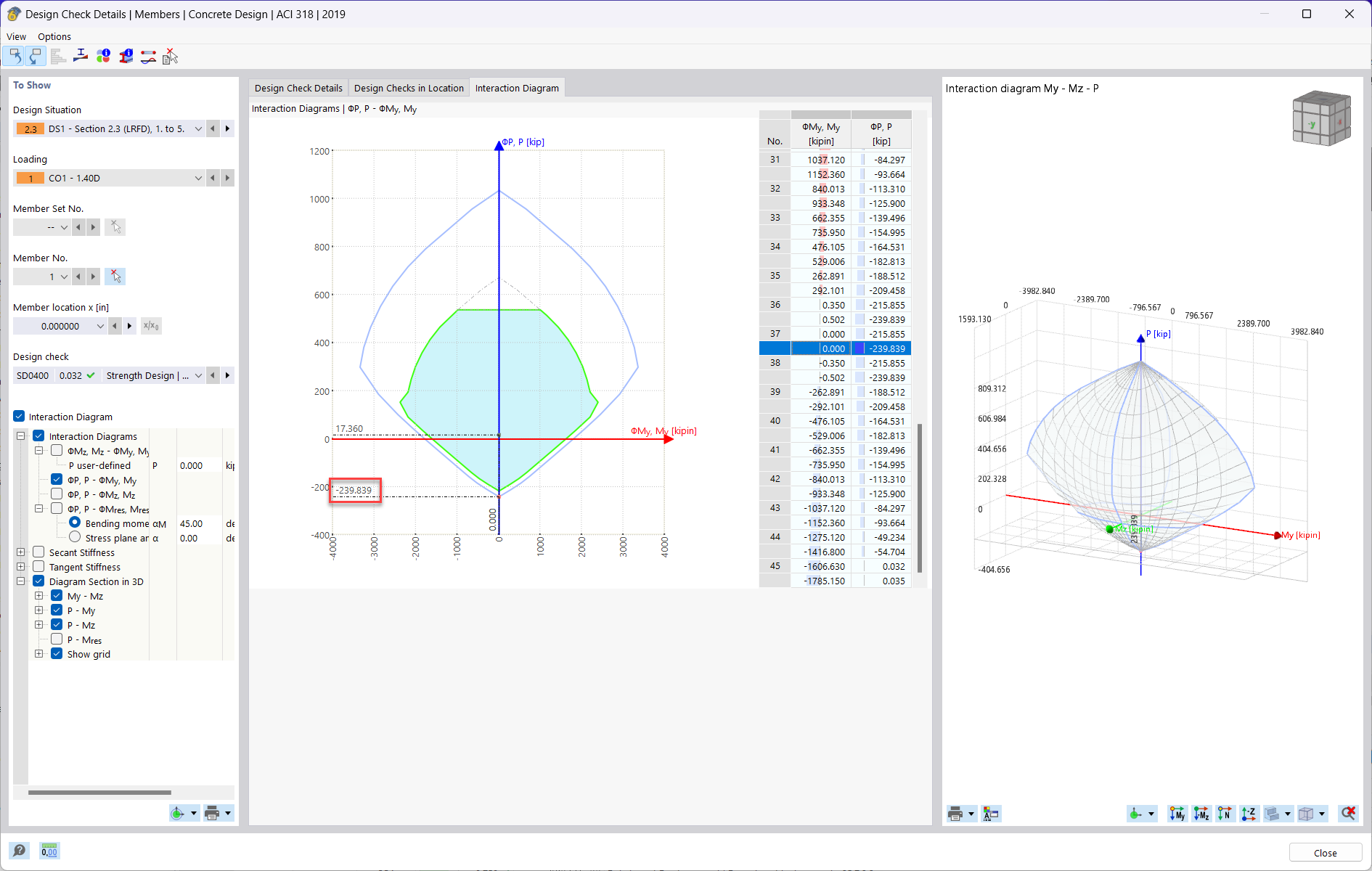Image resolution: width=1372 pixels, height=871 pixels.
Task: Go to next member location arrow
Action: click(129, 326)
